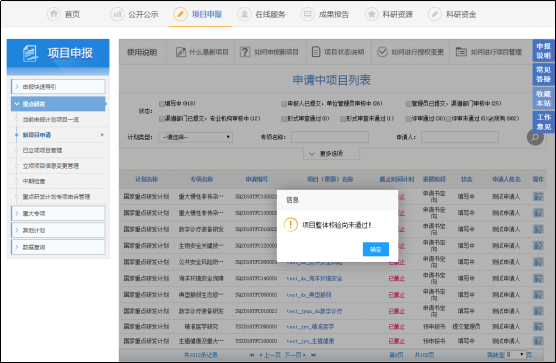The image size is (556, 363).
Task: Expand the 申报快速导引 sidebar section
Action: click(x=58, y=86)
